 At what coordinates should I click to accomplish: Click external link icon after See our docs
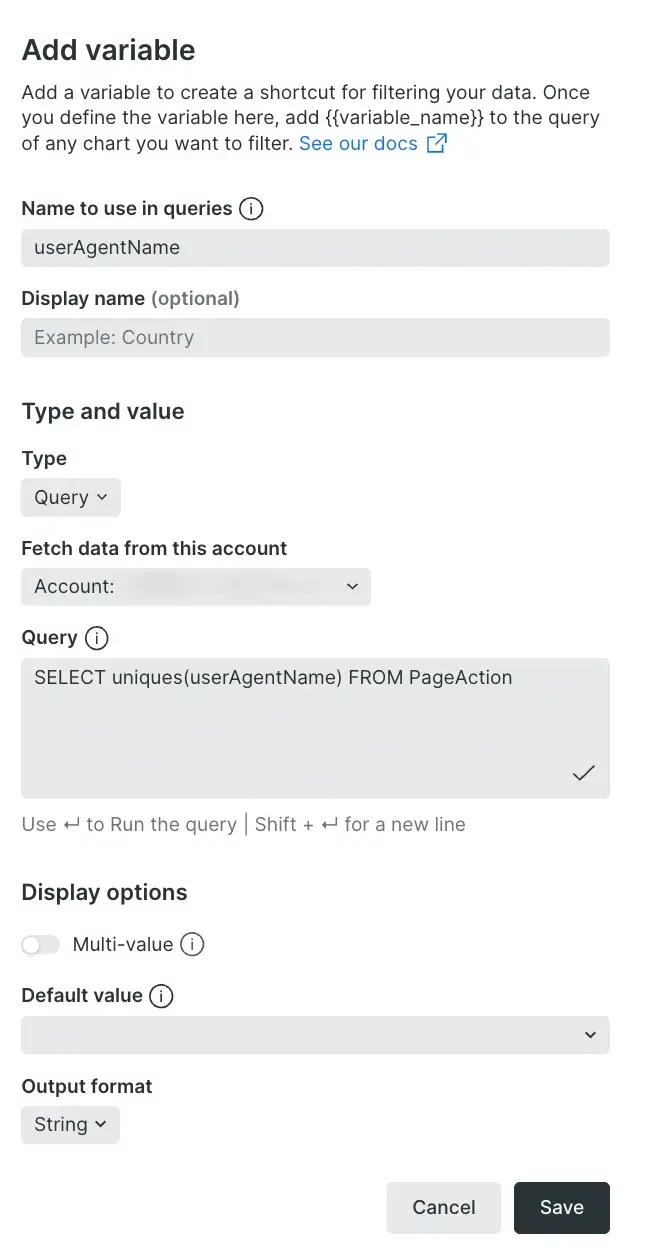pos(437,144)
